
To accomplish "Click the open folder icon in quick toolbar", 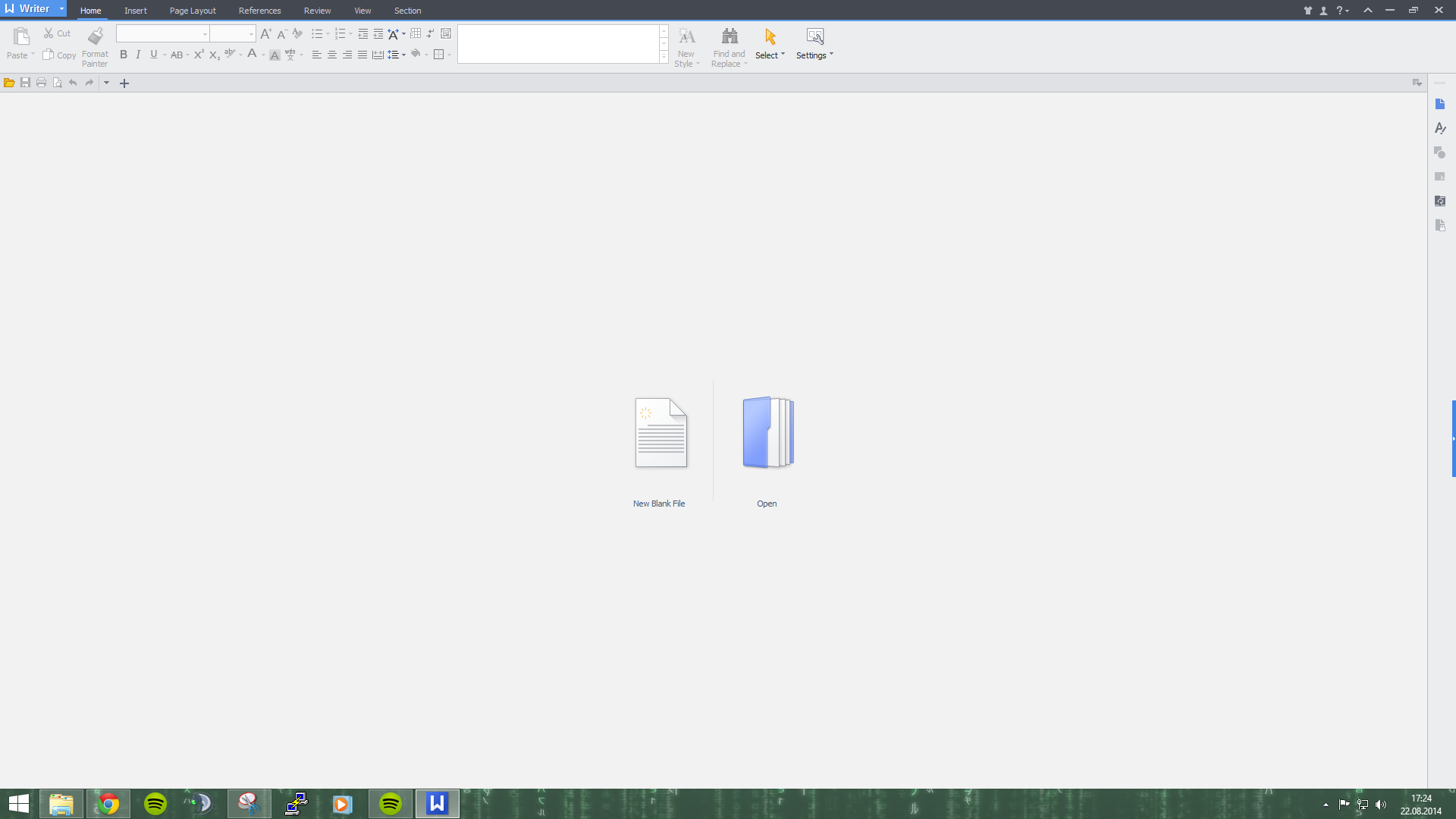I will point(9,83).
